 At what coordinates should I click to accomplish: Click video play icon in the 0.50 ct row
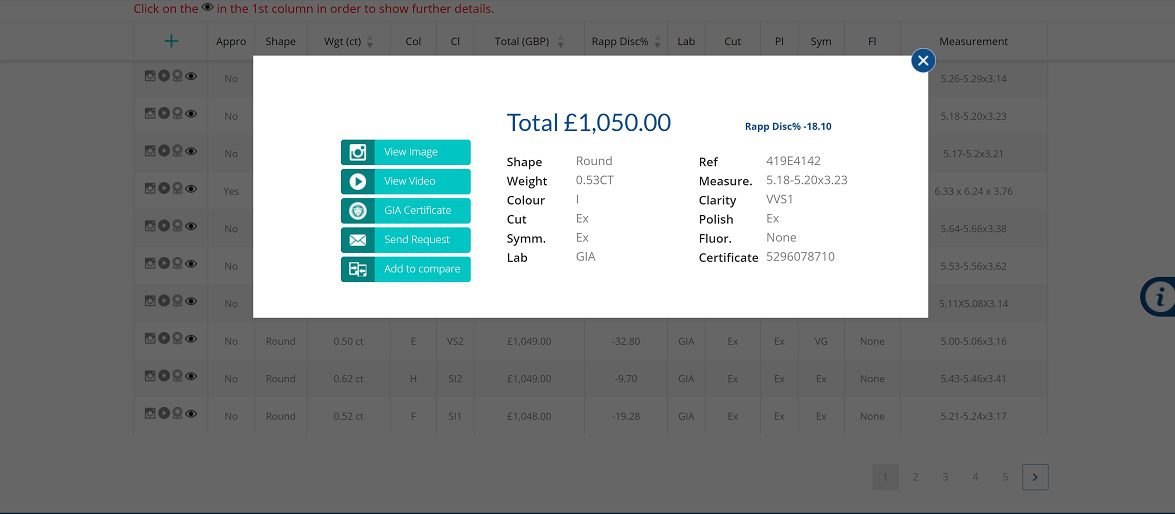click(x=163, y=338)
